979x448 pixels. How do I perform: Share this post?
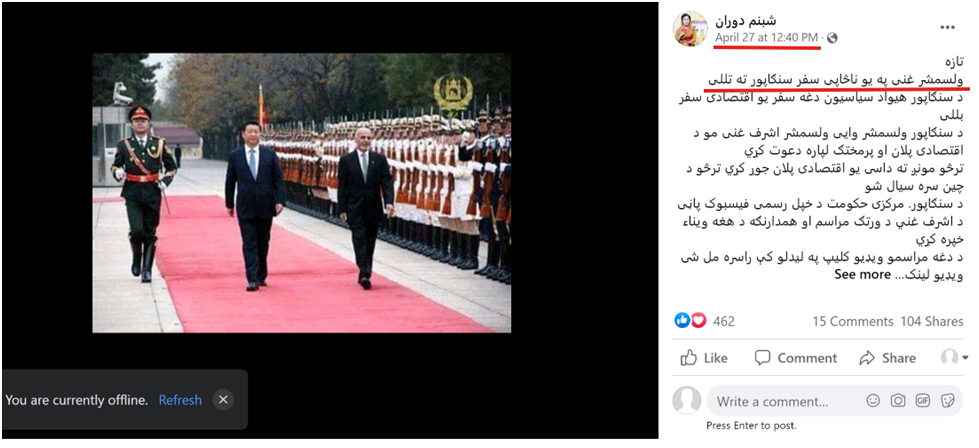point(887,358)
